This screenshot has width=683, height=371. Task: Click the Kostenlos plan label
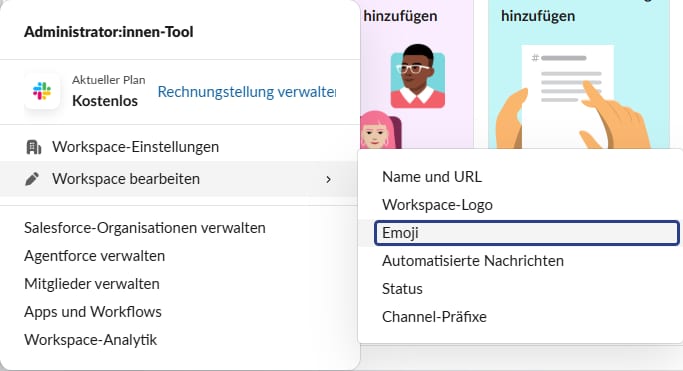105,101
